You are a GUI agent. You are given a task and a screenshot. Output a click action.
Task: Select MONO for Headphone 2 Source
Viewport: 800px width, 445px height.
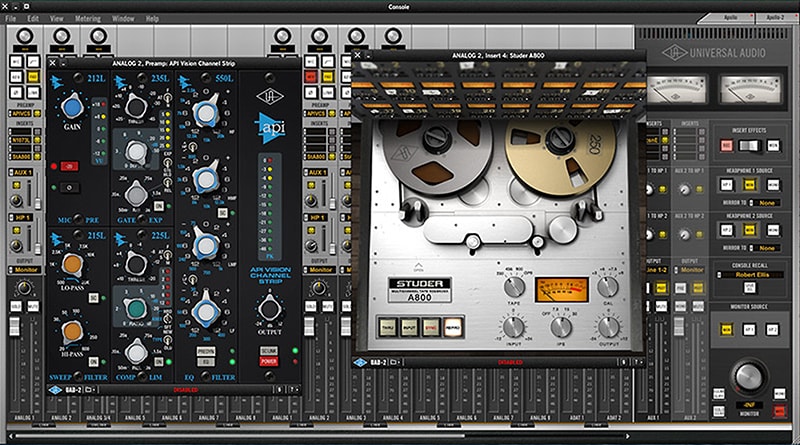[x=773, y=230]
